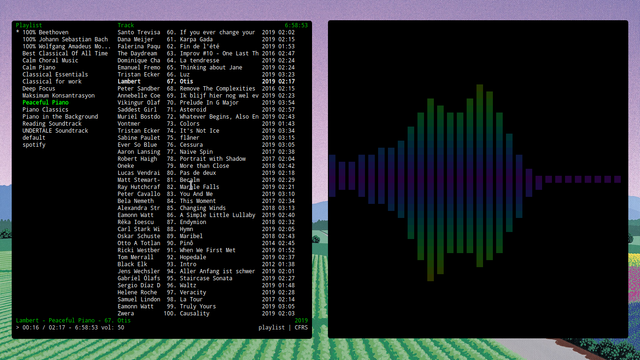Select "Classical Essentials" playlist
640x360 pixels.
tap(55, 74)
